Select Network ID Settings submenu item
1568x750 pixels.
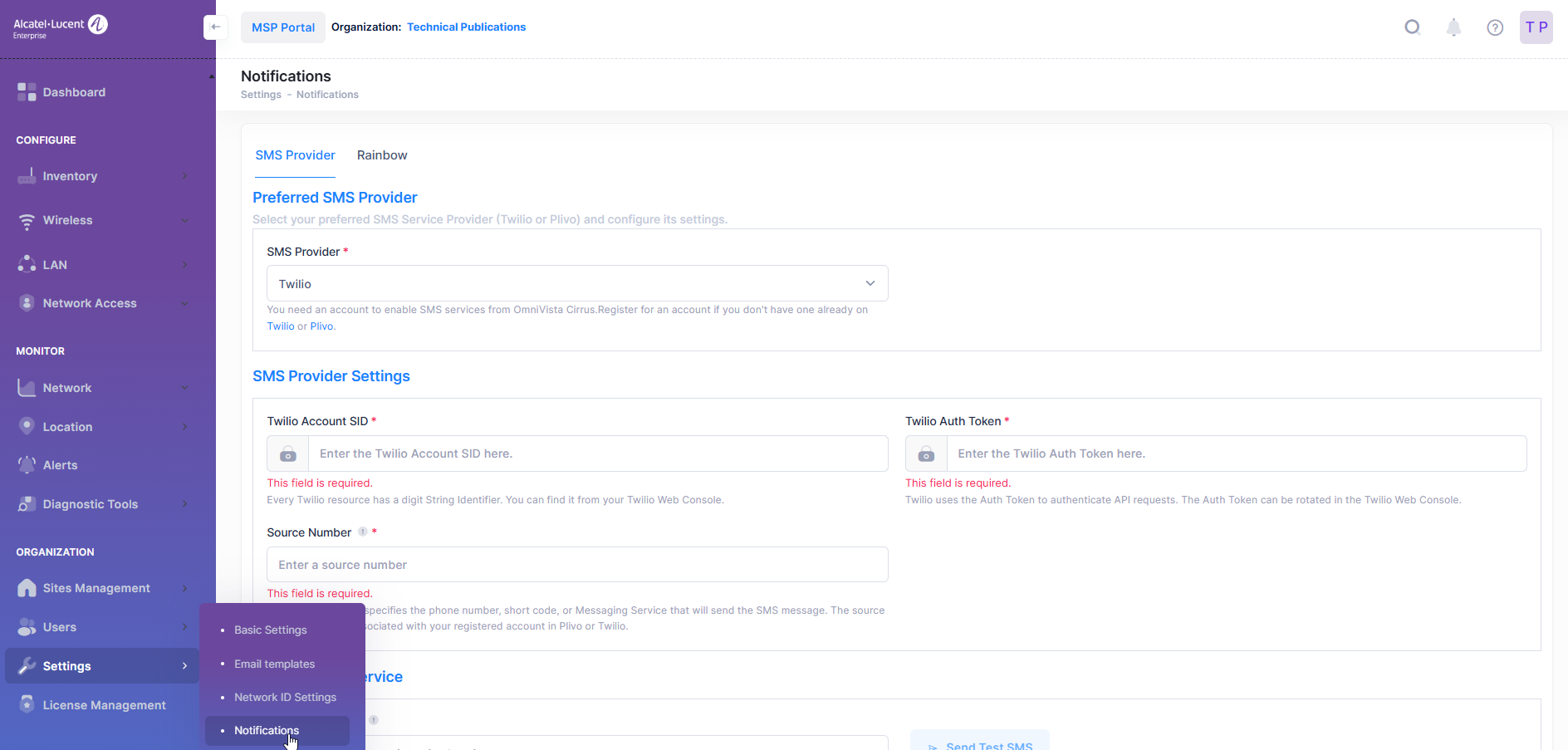click(285, 697)
